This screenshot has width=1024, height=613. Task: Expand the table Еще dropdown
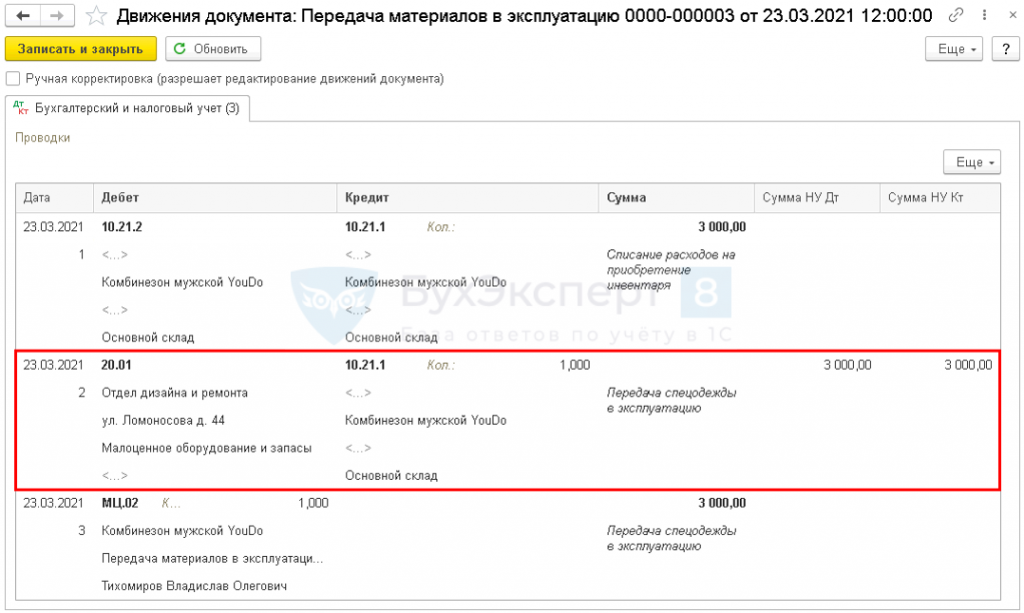coord(972,162)
